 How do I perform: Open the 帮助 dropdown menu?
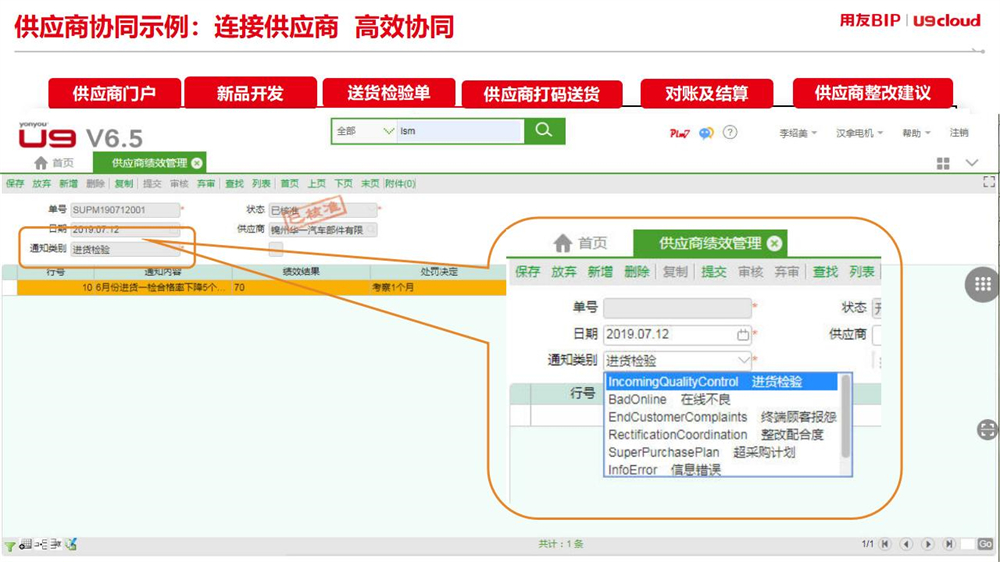pyautogui.click(x=916, y=133)
